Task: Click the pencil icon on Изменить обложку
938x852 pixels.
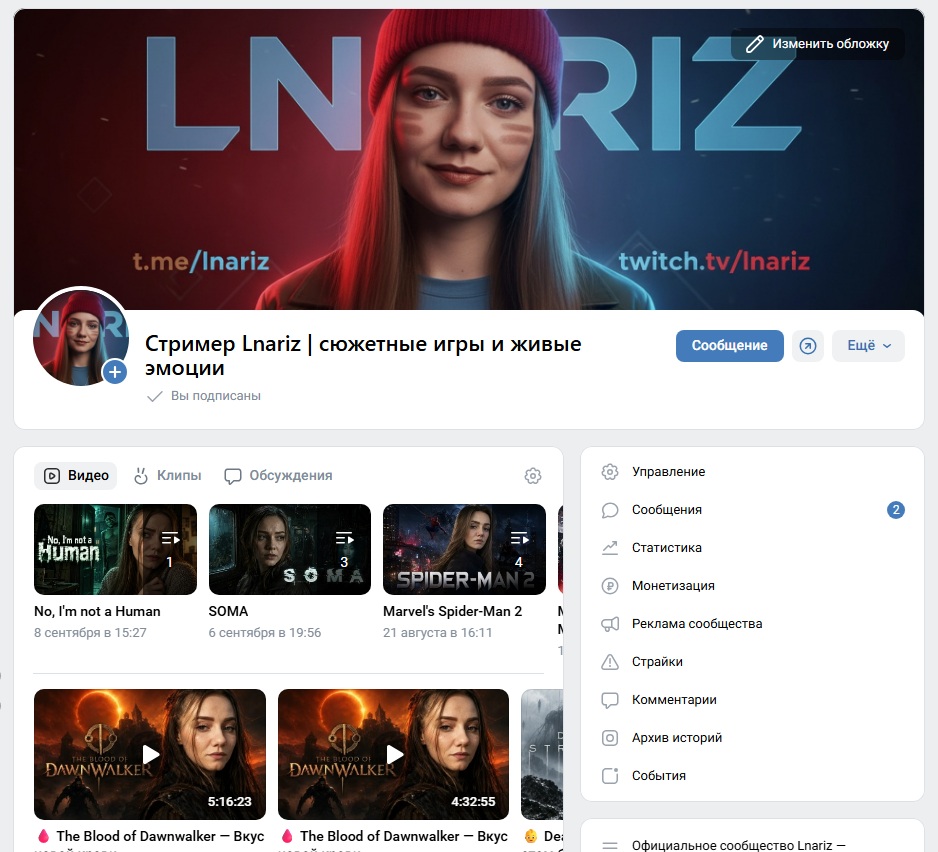Action: coord(754,44)
